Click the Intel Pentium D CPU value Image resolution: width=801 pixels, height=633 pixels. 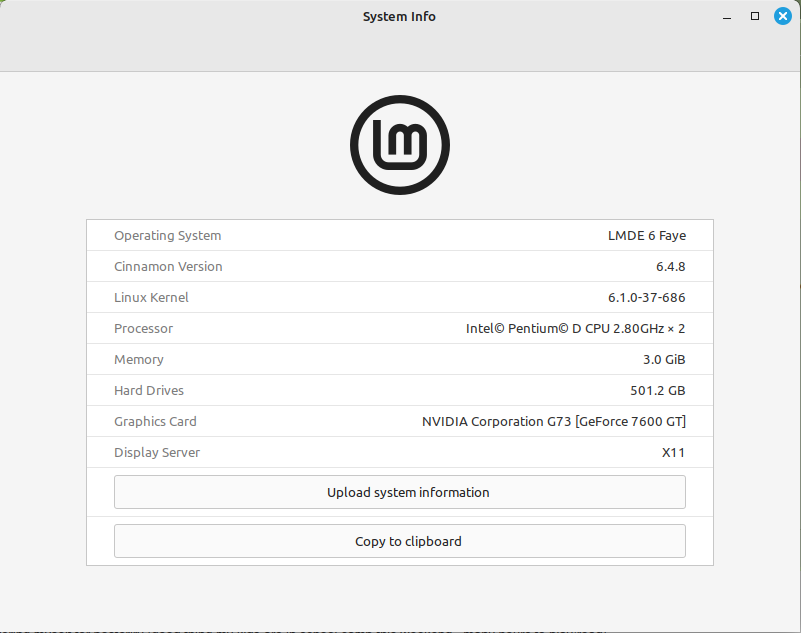click(x=577, y=328)
